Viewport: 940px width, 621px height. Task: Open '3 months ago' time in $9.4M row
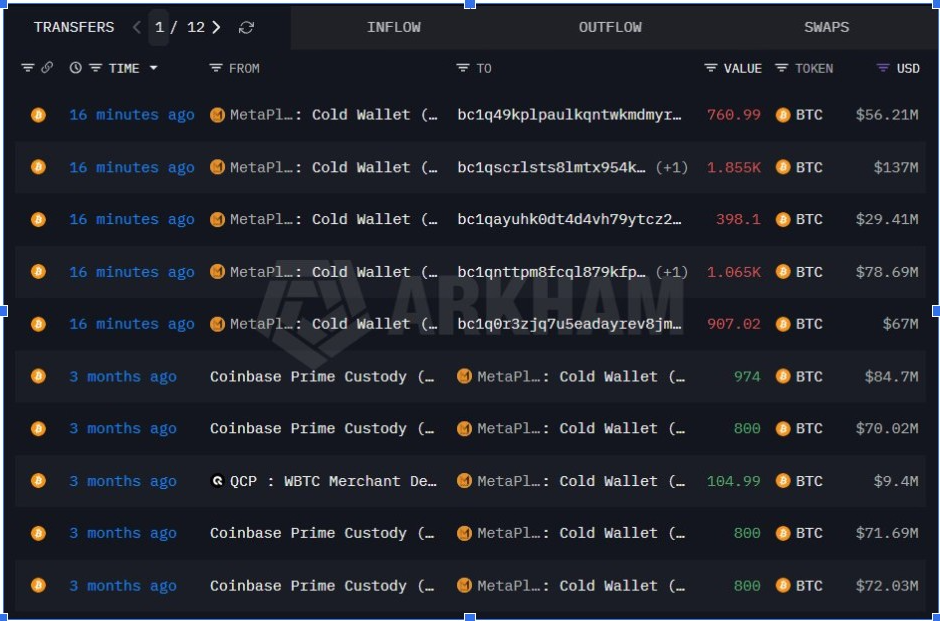pyautogui.click(x=123, y=481)
